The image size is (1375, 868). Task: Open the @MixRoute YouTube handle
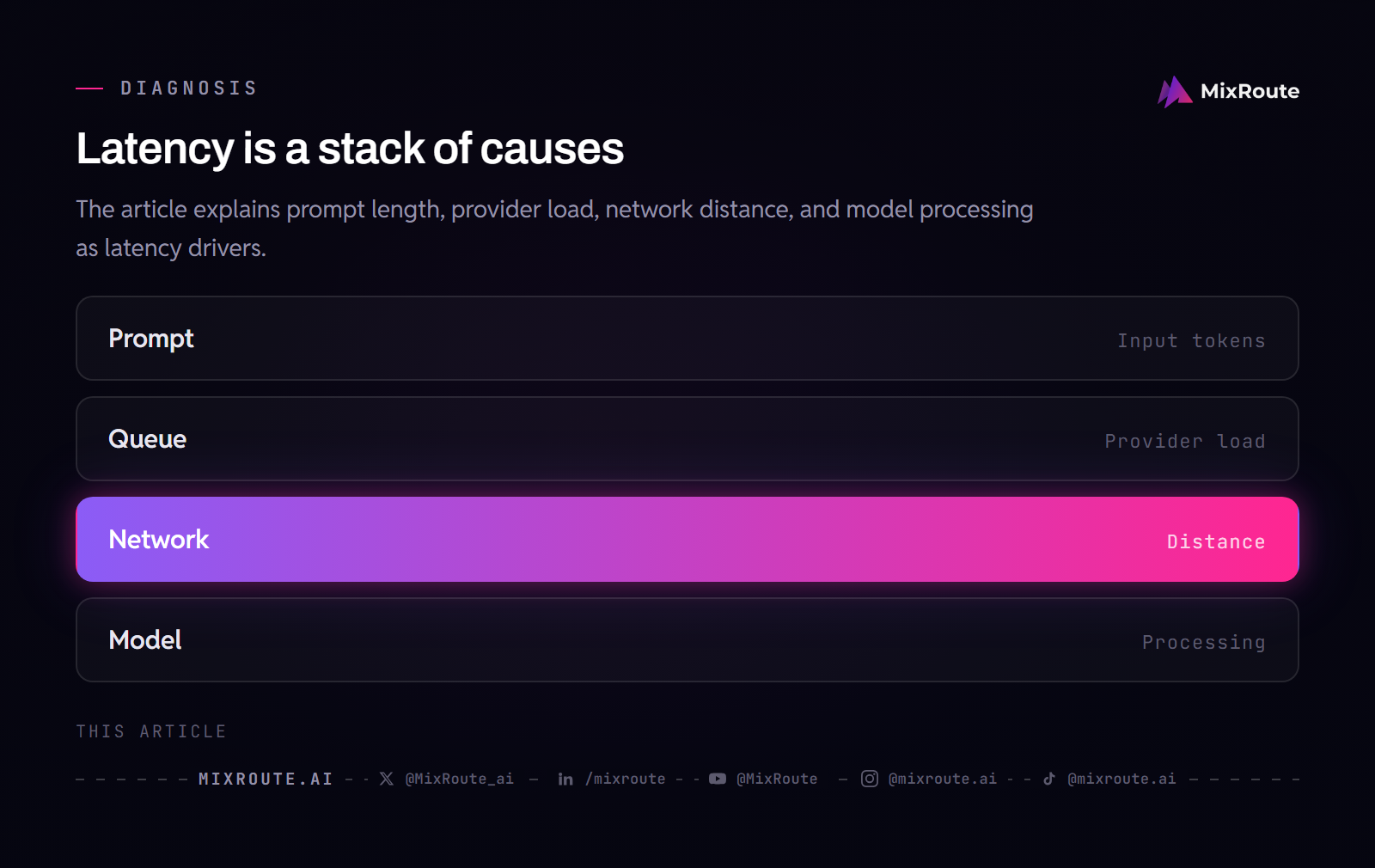777,779
